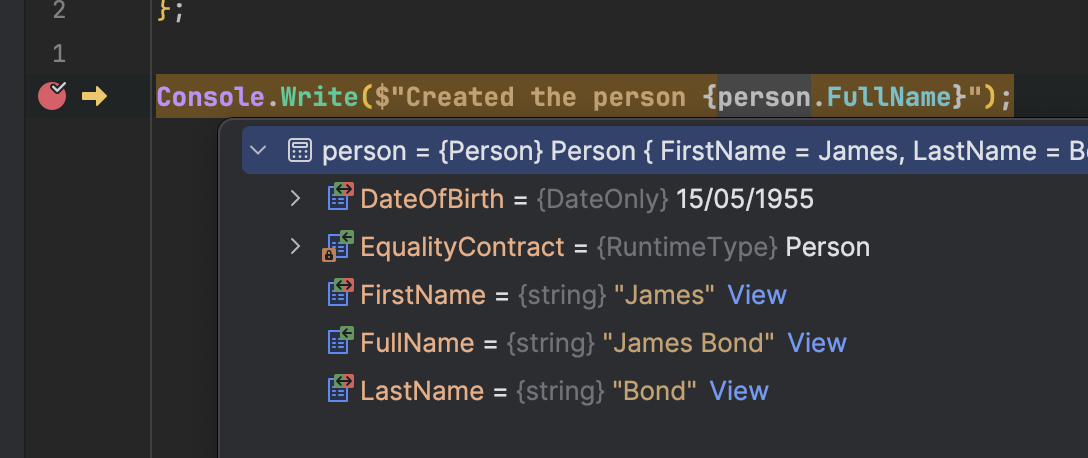Click FullName in the Console.Write statement
The height and width of the screenshot is (458, 1088).
[x=881, y=97]
